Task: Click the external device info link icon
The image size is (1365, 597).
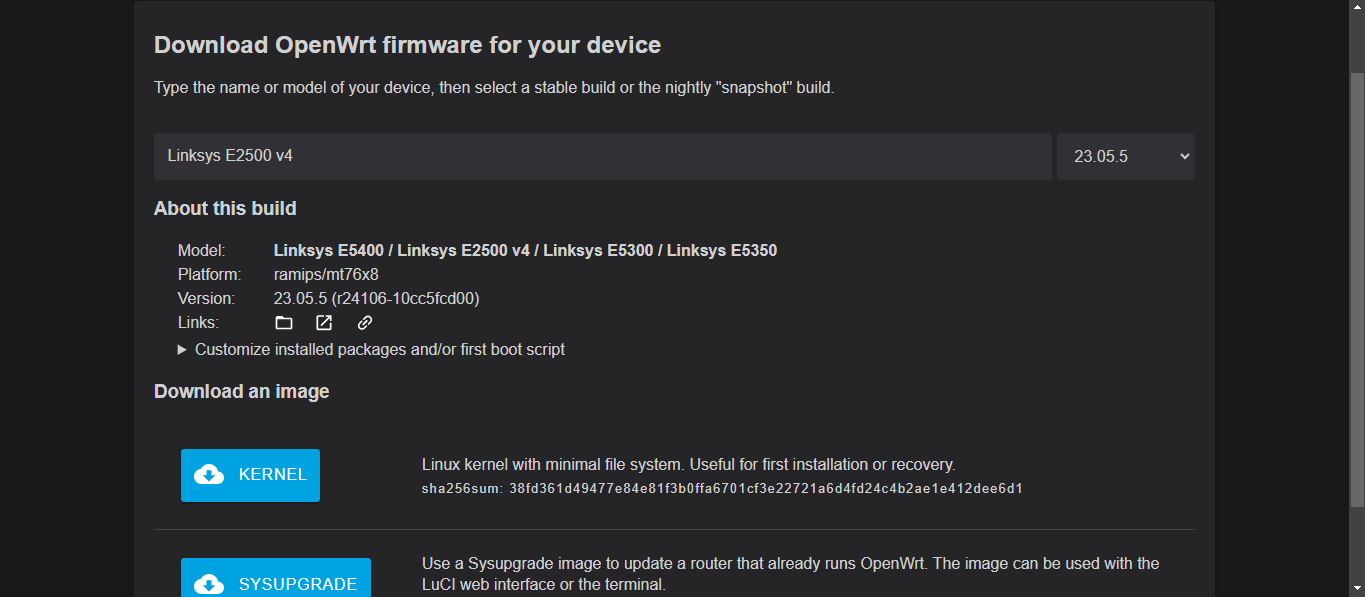Action: 324,323
